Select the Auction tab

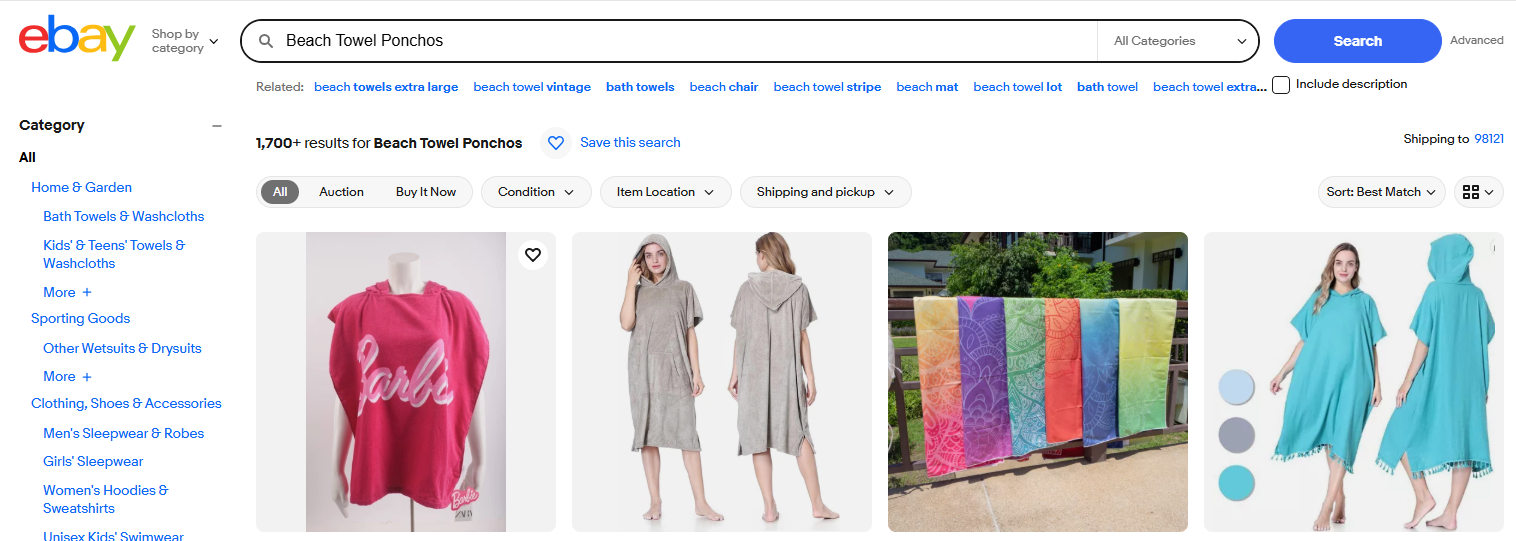click(341, 192)
